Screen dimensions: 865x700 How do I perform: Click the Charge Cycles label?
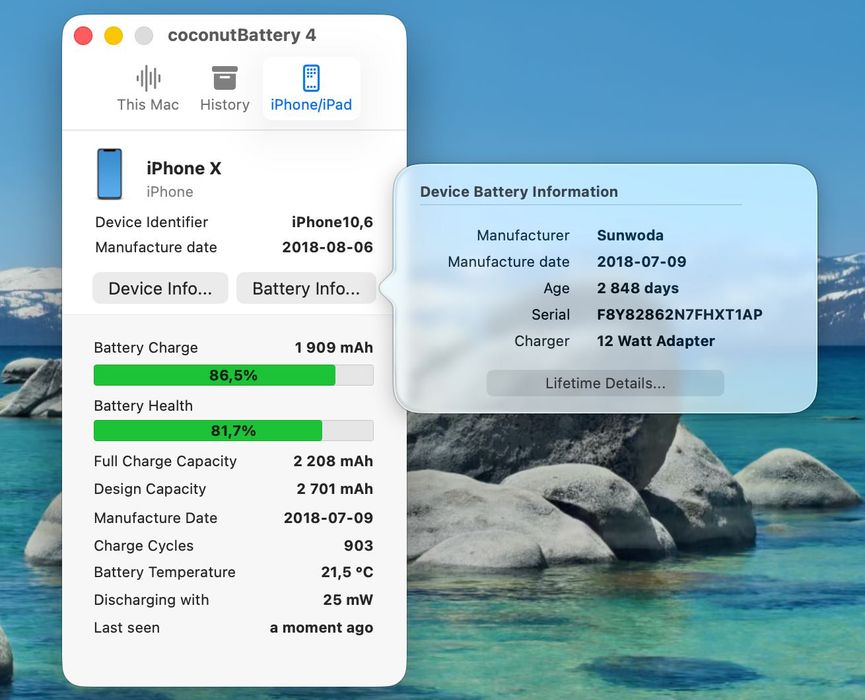pyautogui.click(x=143, y=546)
